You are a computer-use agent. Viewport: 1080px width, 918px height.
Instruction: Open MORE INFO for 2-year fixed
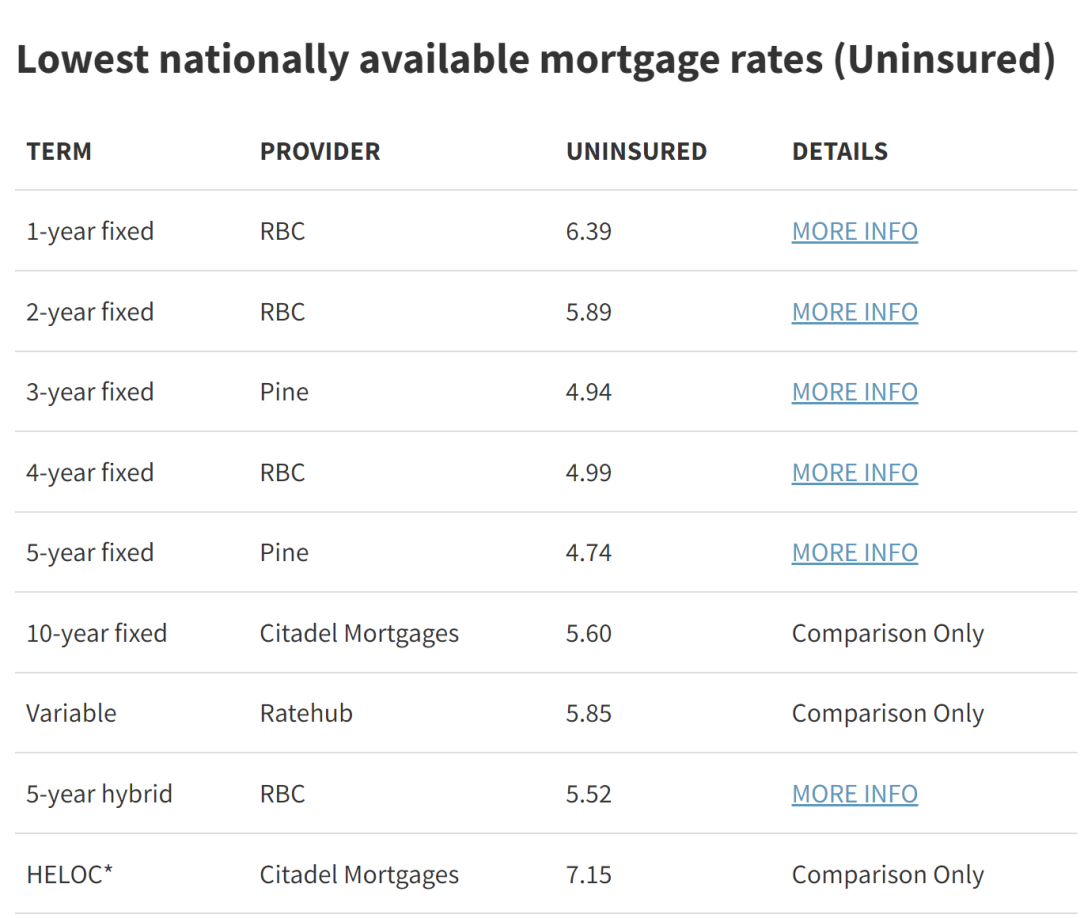[855, 312]
